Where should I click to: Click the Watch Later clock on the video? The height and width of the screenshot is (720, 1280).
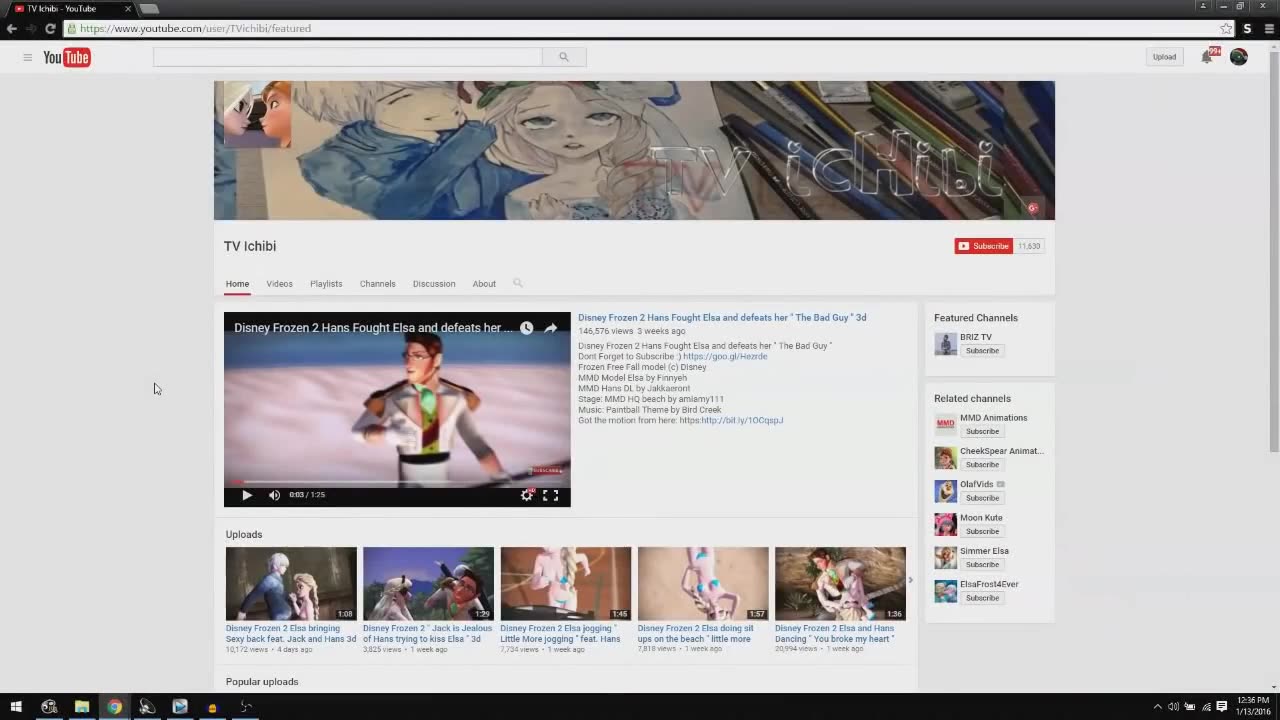pos(526,328)
